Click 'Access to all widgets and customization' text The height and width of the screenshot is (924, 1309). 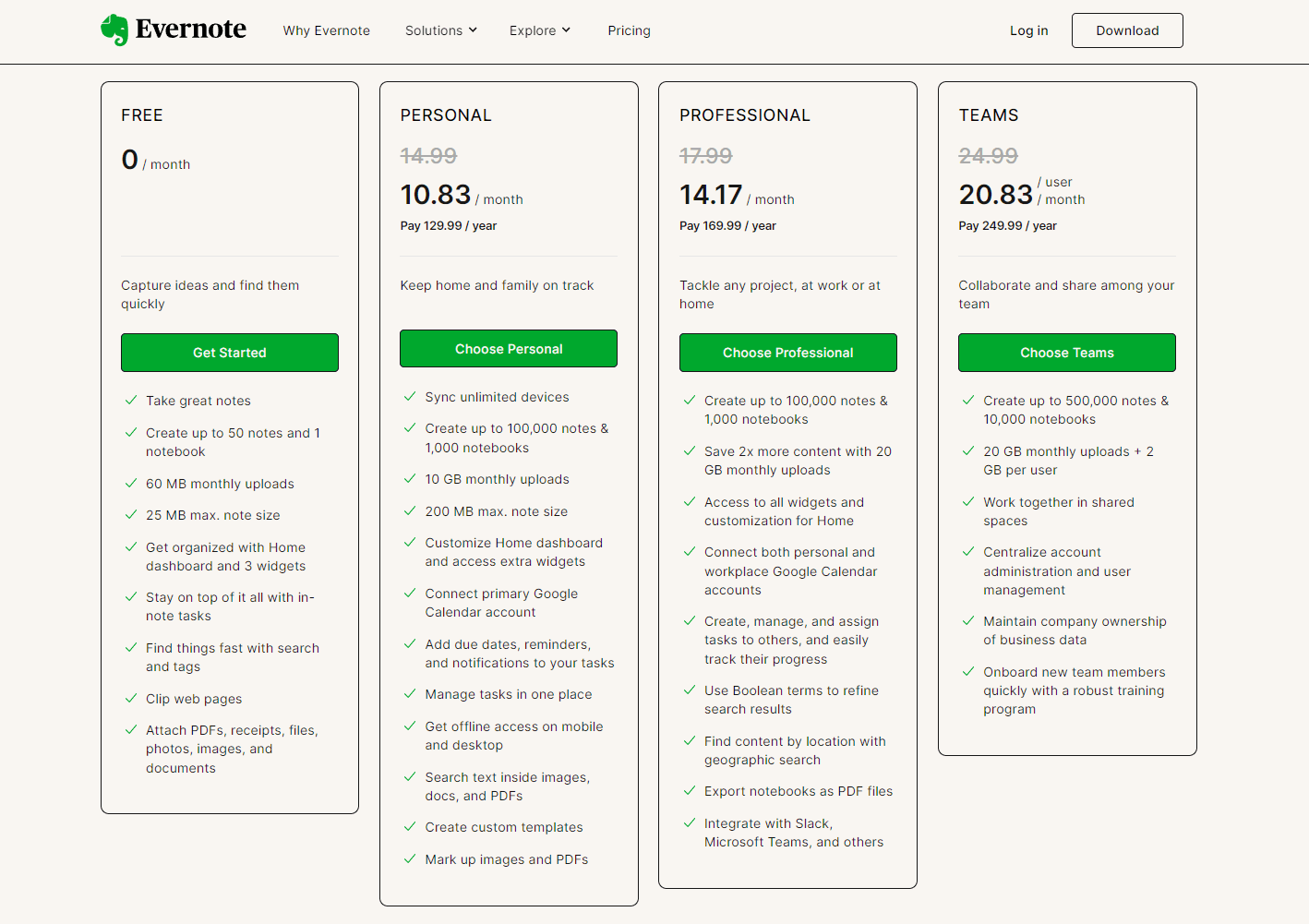[x=784, y=511]
